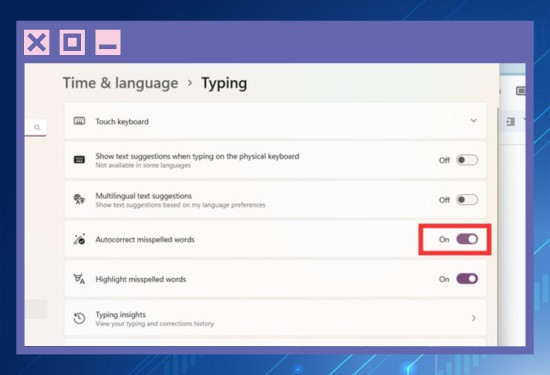Viewport: 550px width, 375px height.
Task: Click 'View your typing and corrections history' text
Action: [155, 324]
